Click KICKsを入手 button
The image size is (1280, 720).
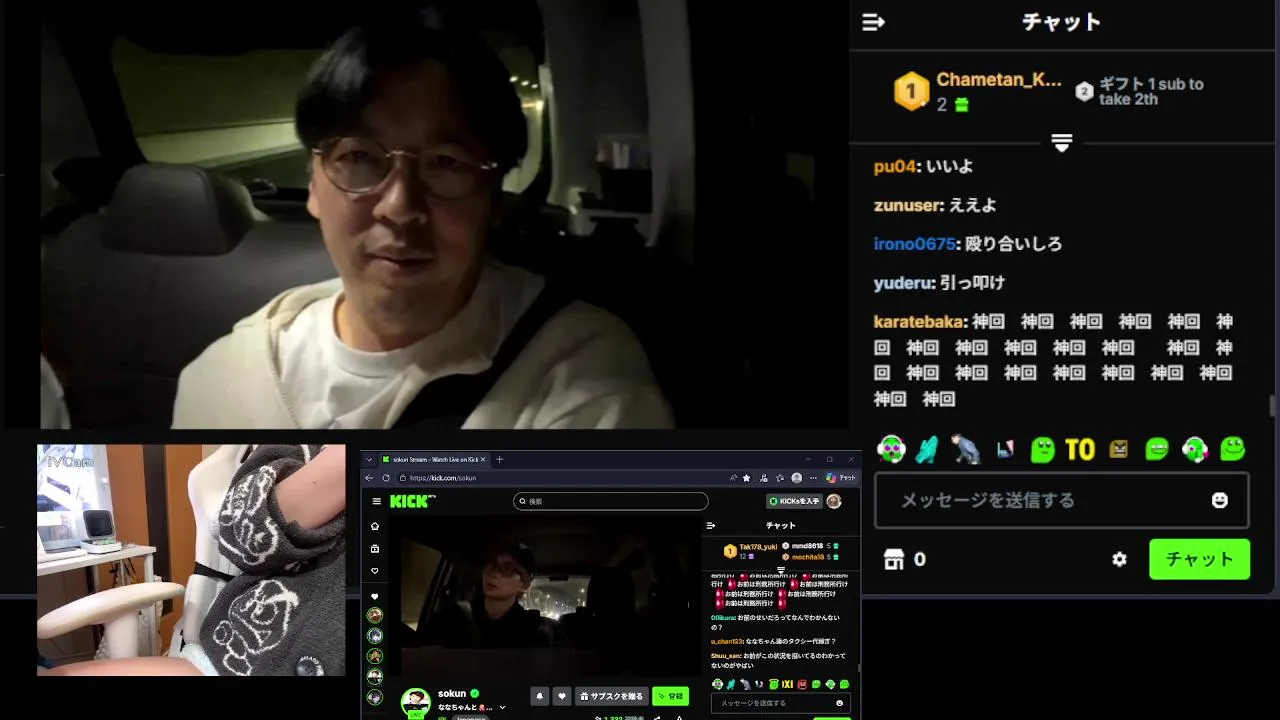coord(794,501)
